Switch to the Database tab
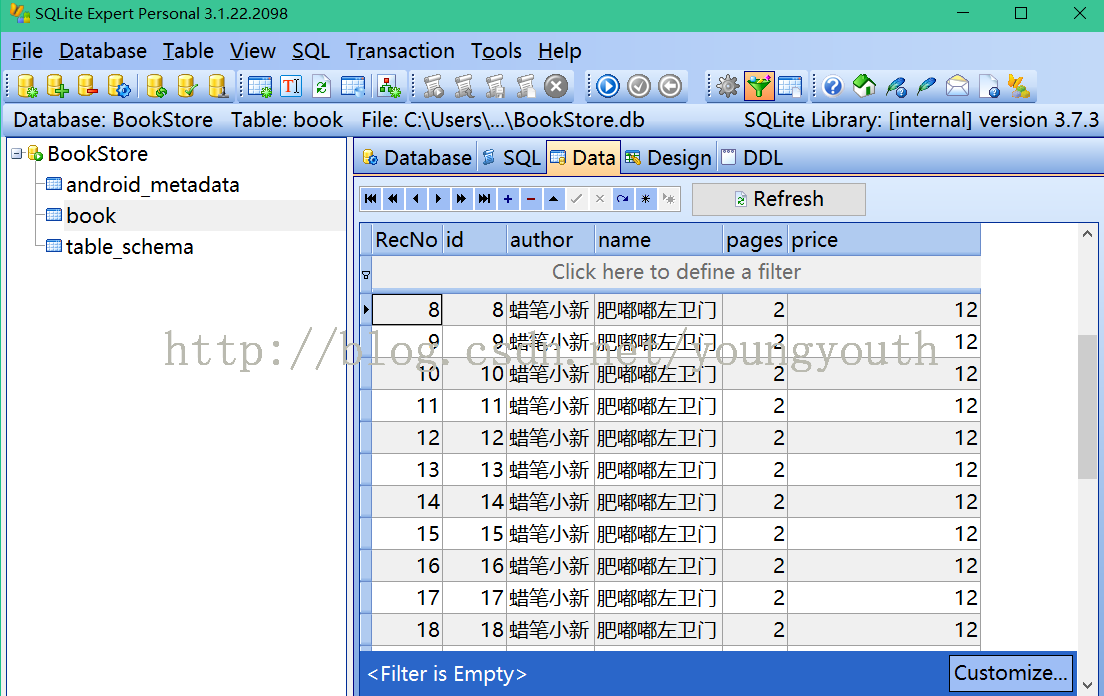Image resolution: width=1104 pixels, height=696 pixels. [417, 158]
